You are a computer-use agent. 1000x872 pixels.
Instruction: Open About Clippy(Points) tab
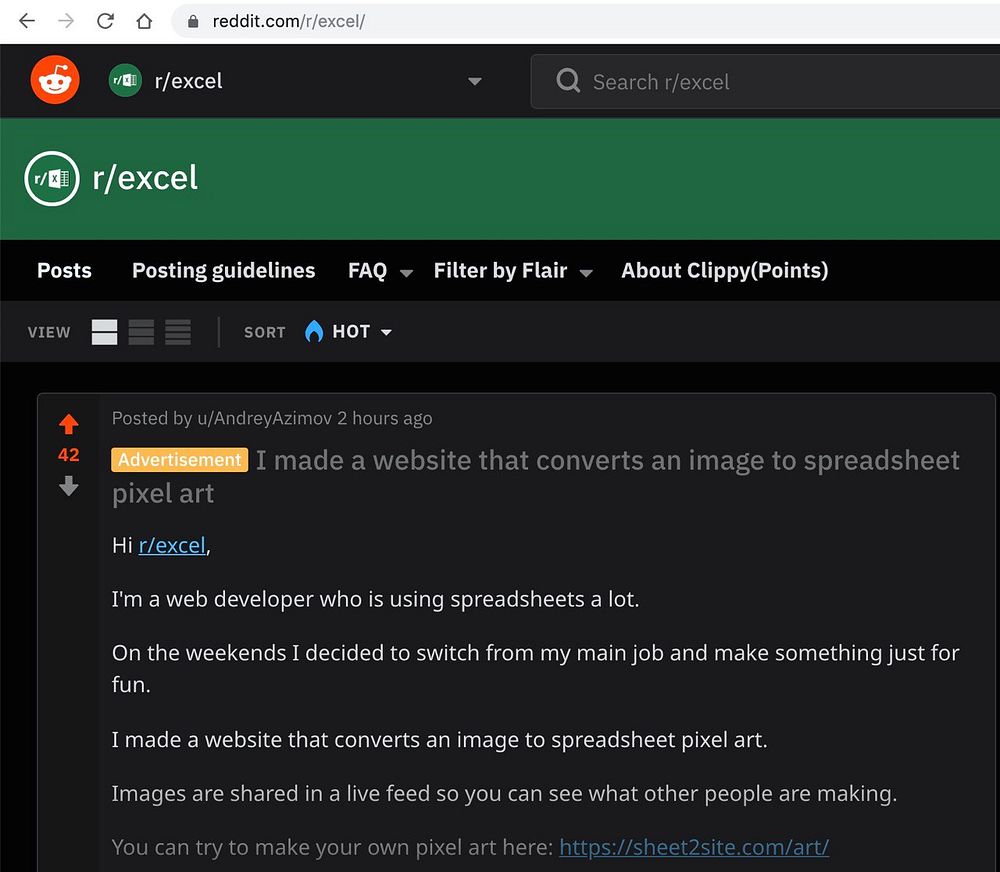click(724, 270)
